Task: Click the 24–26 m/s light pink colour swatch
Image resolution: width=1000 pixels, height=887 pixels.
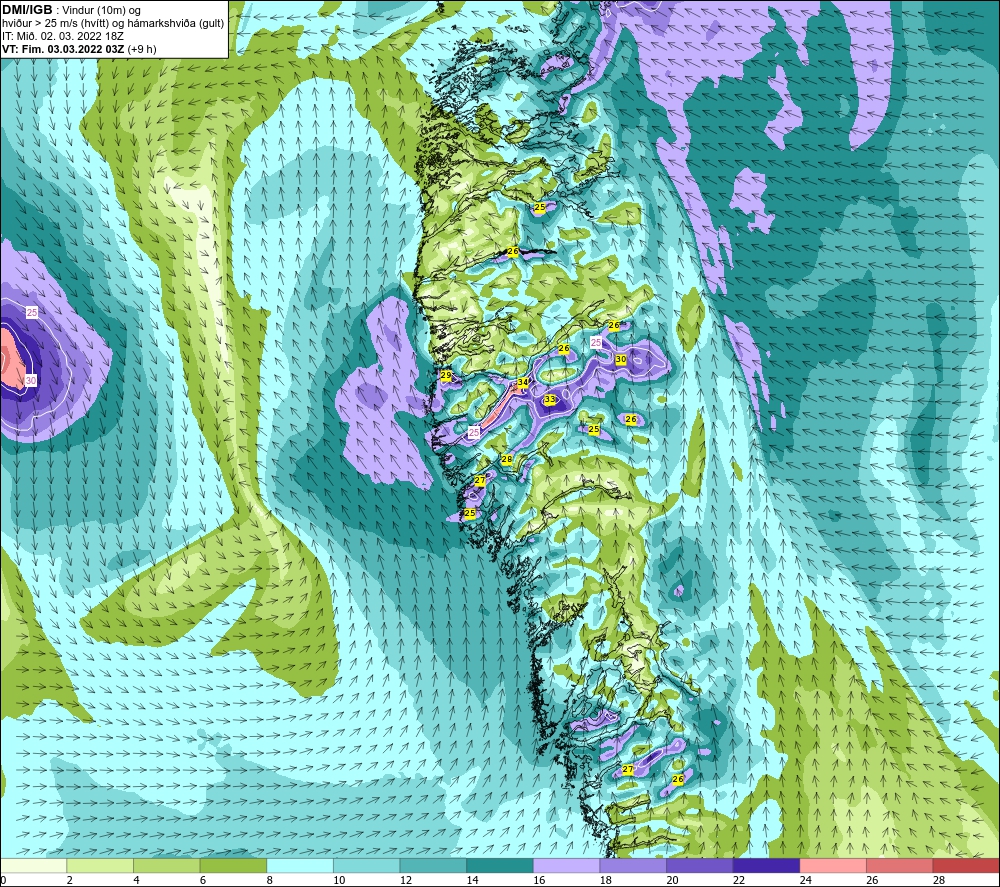Action: [833, 865]
